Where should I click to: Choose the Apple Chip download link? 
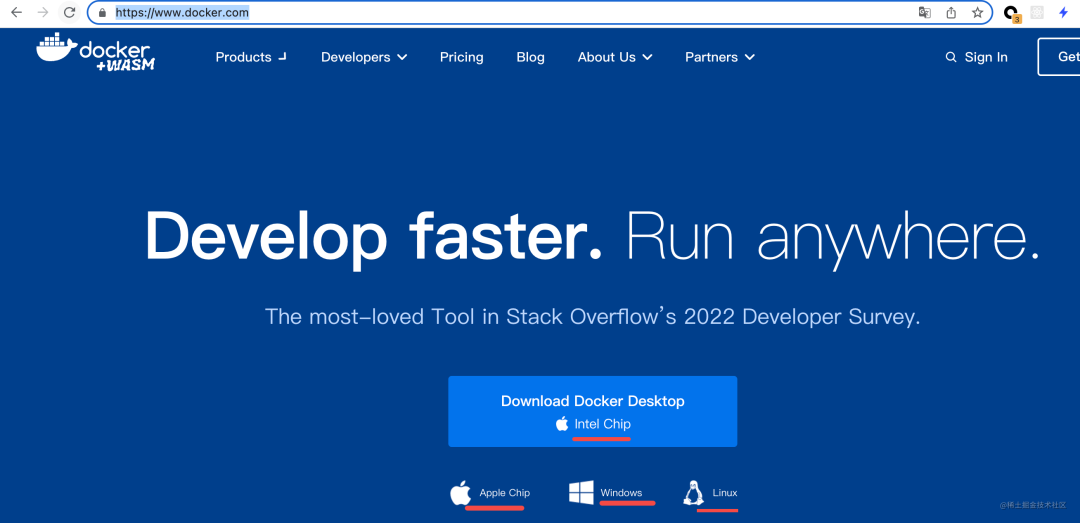[504, 493]
